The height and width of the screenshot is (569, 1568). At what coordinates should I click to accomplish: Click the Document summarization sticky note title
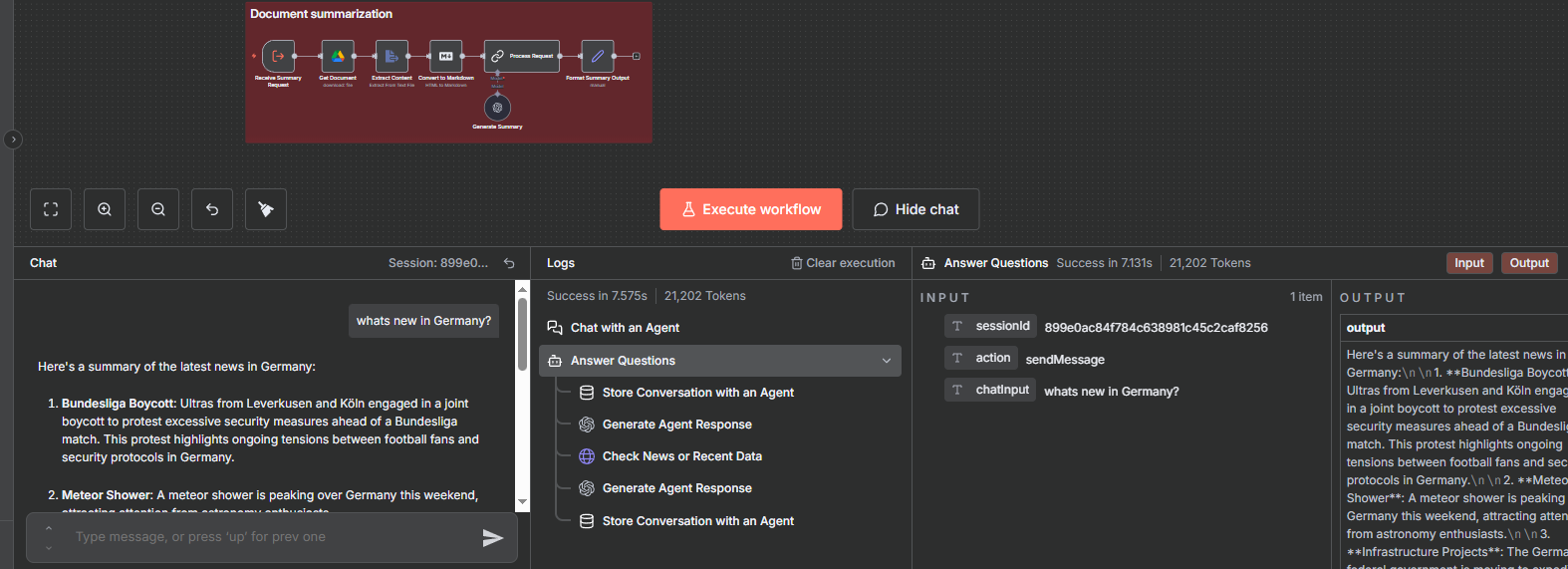[321, 14]
